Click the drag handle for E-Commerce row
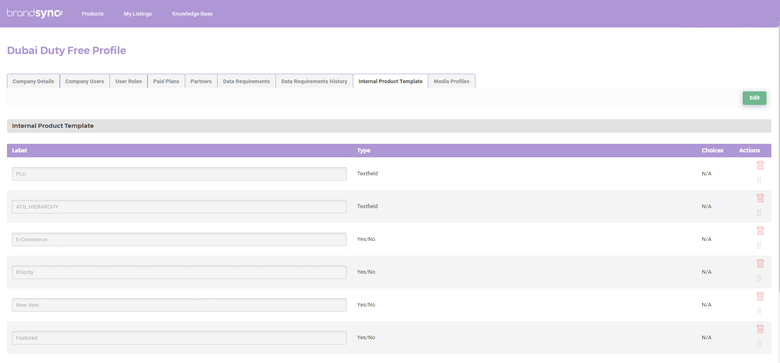The image size is (780, 363). click(759, 246)
